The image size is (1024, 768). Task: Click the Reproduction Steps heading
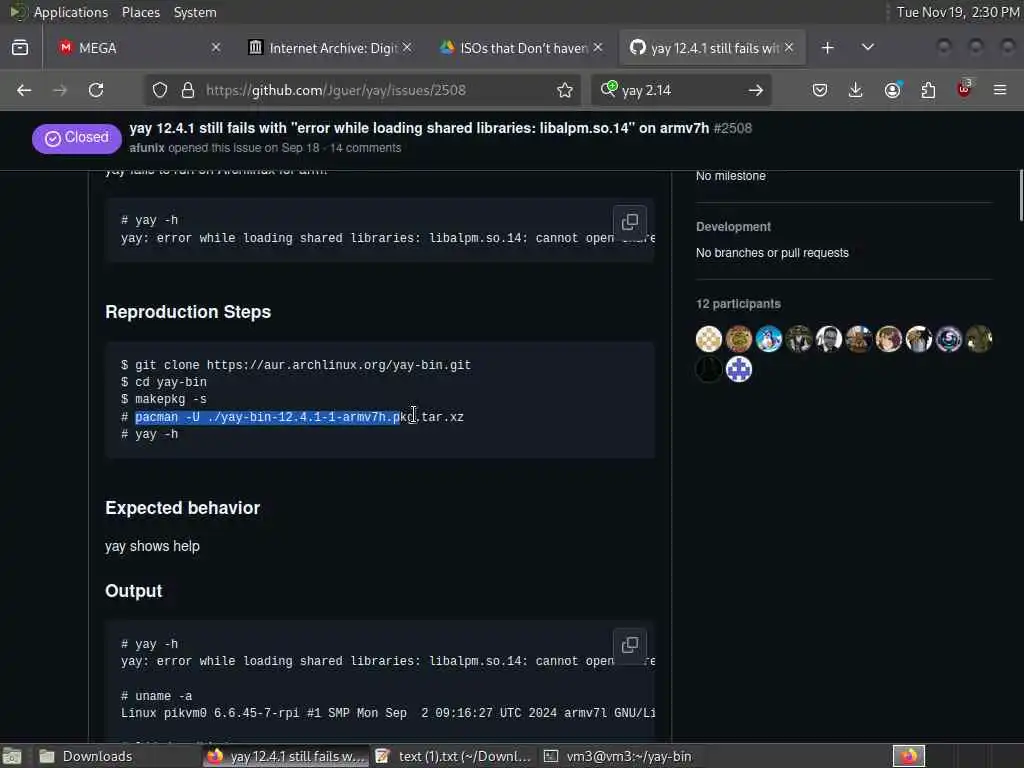tap(188, 312)
